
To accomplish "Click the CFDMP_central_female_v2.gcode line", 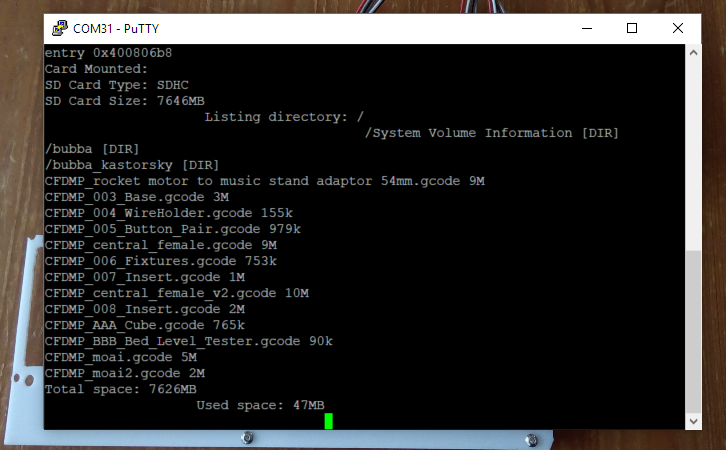I will tap(176, 293).
